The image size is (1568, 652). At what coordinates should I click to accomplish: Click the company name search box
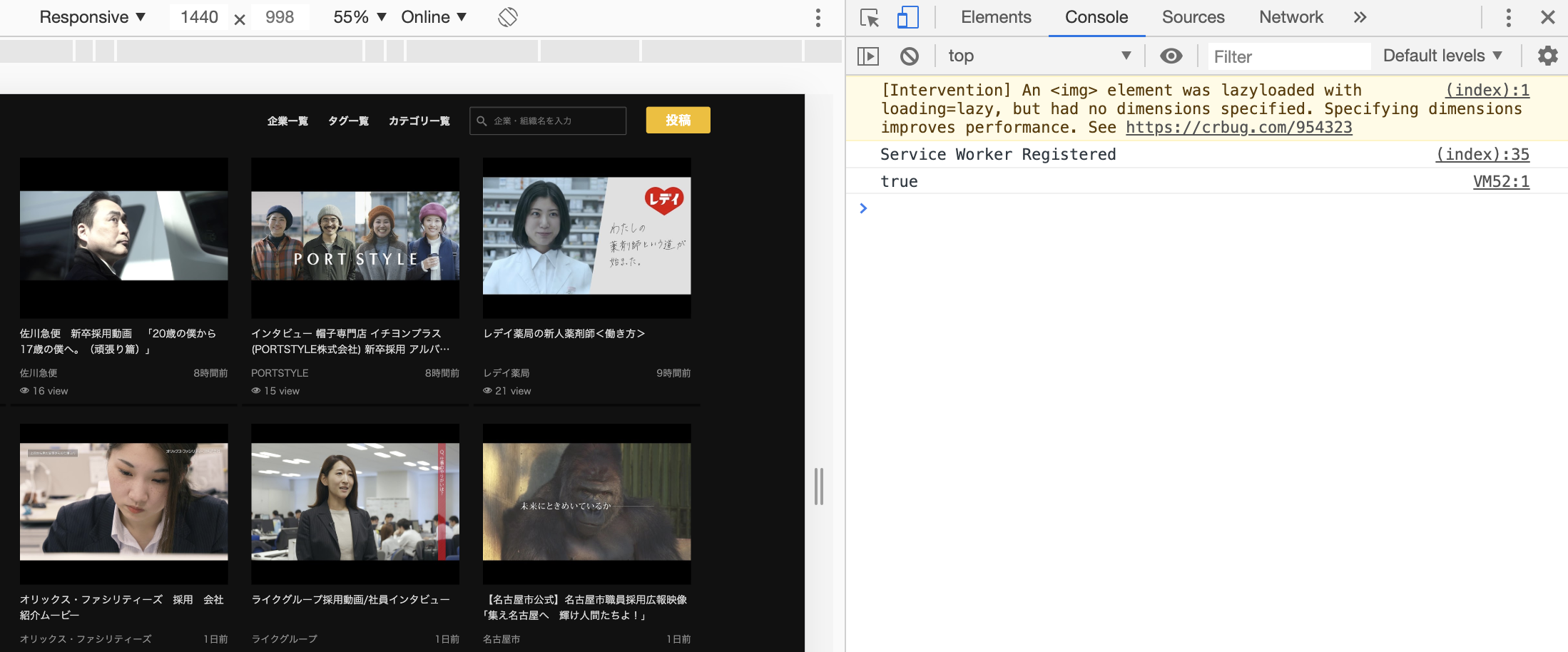[548, 121]
